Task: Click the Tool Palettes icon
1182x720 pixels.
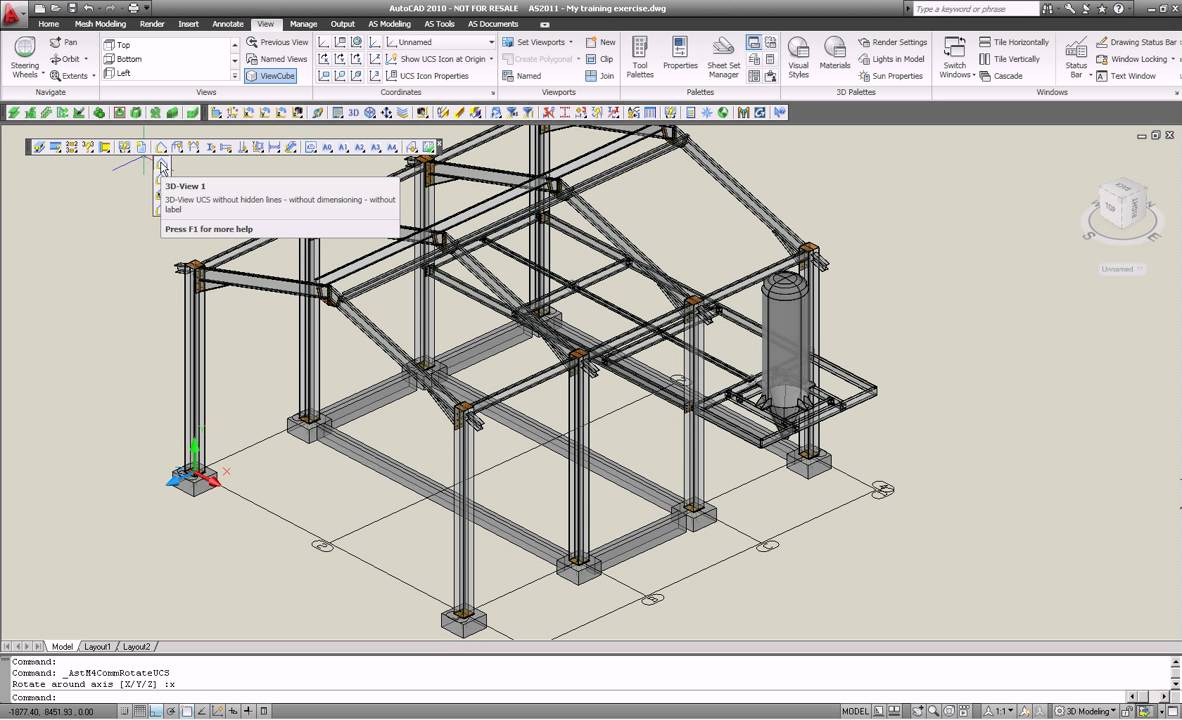Action: [x=640, y=57]
